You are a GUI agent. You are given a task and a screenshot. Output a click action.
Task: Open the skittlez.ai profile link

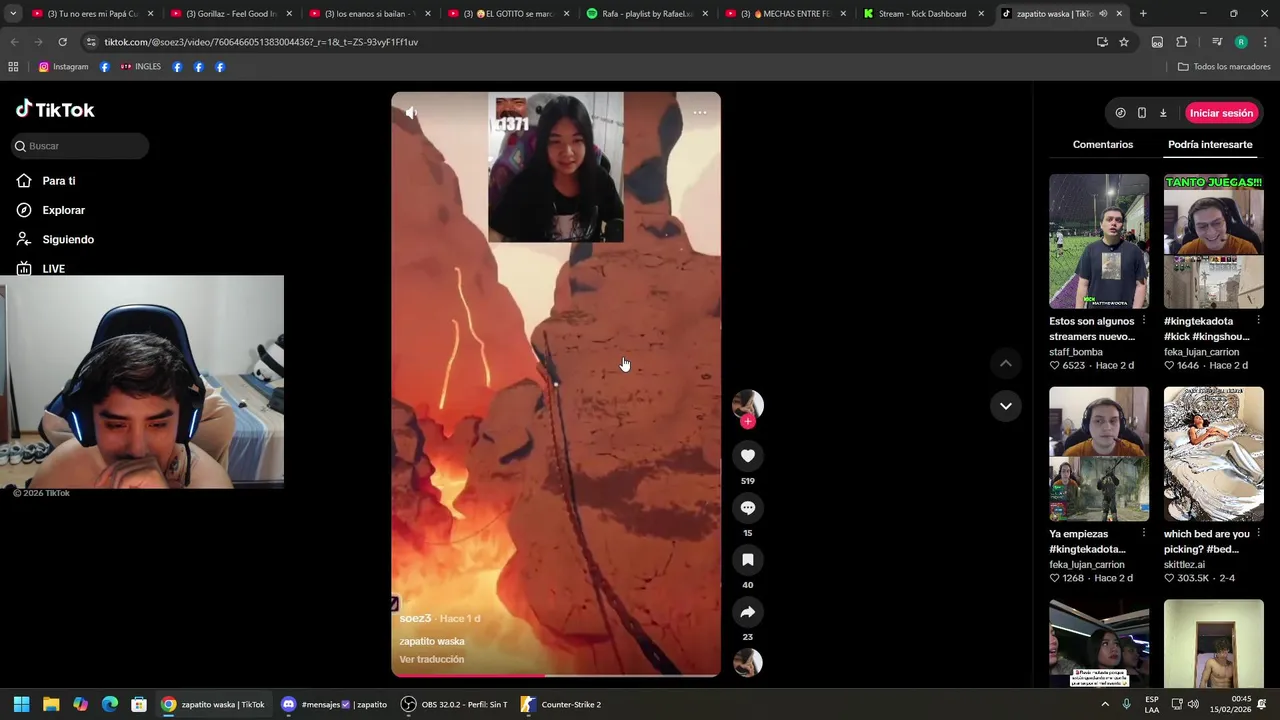point(1184,565)
